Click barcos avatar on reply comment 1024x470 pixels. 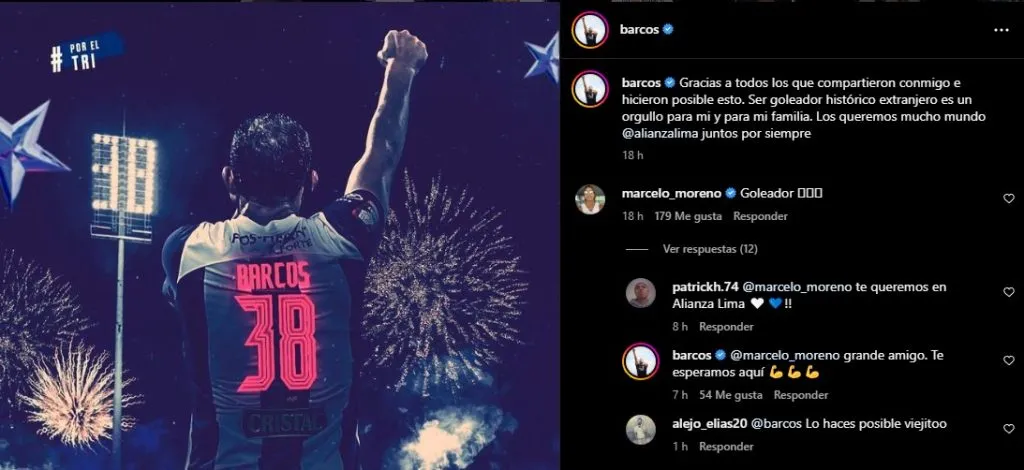coord(640,361)
